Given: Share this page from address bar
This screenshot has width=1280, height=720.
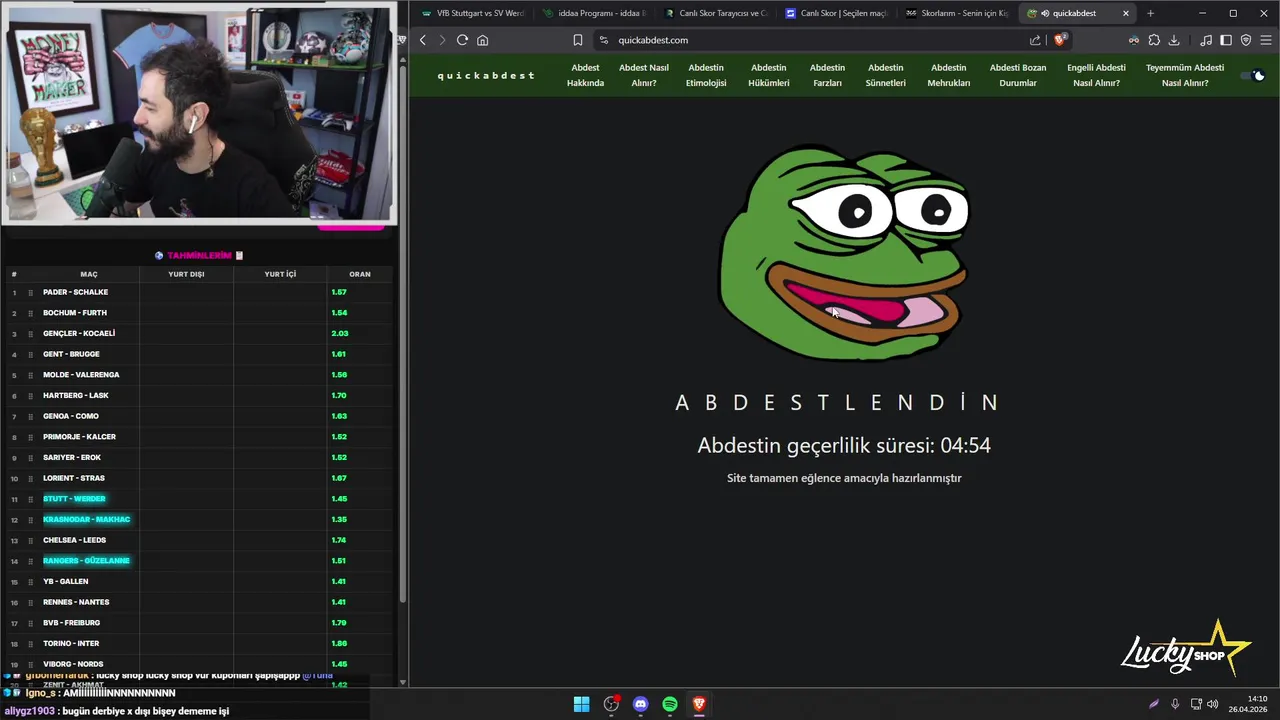Looking at the screenshot, I should point(1035,40).
